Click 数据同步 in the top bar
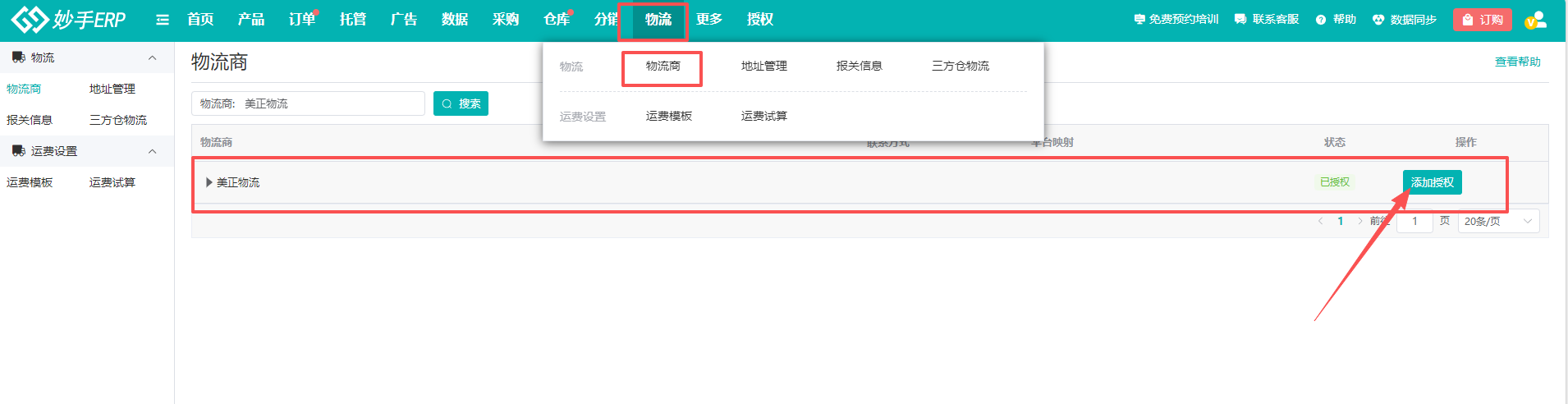The height and width of the screenshot is (404, 1568). [x=1405, y=19]
